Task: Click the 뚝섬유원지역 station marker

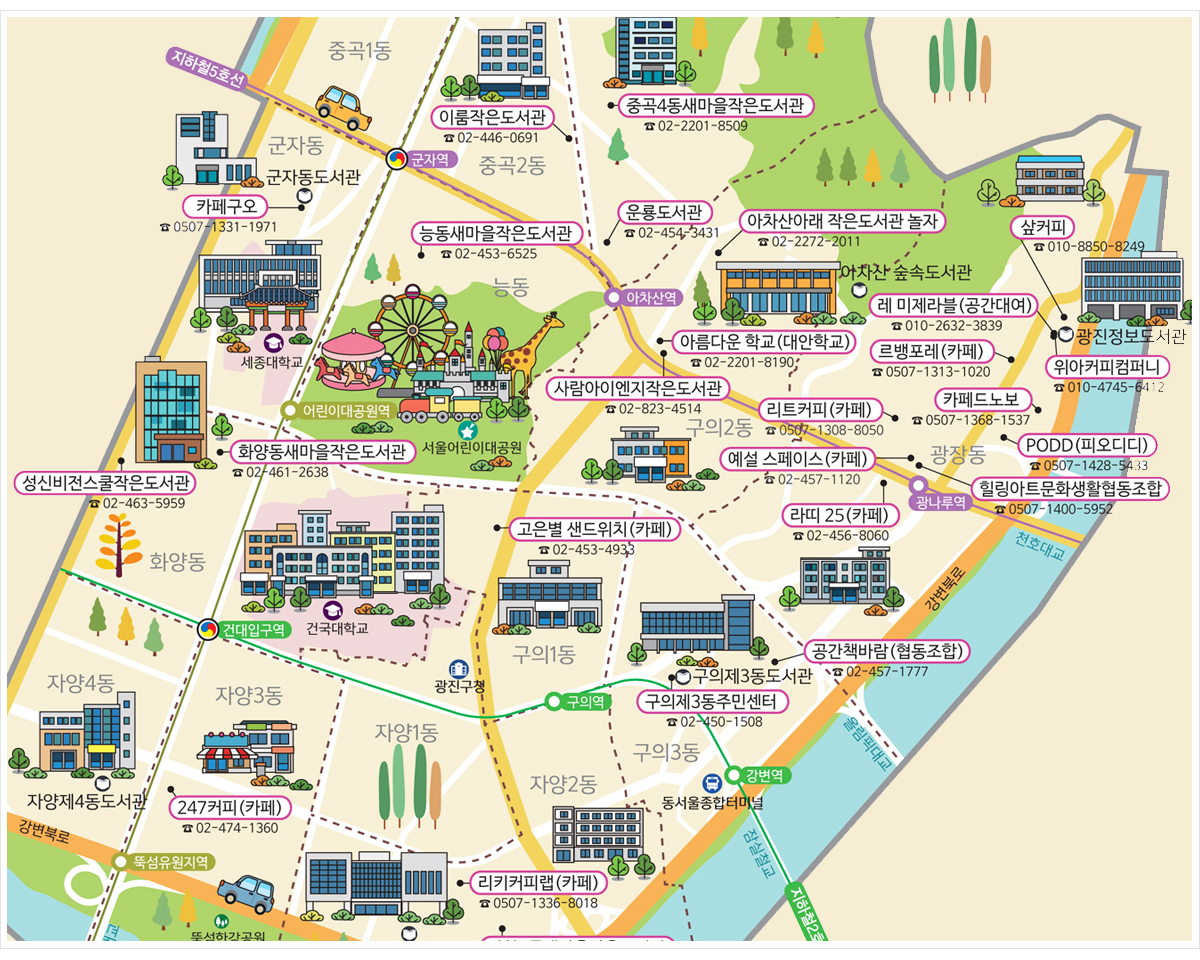Action: [121, 860]
